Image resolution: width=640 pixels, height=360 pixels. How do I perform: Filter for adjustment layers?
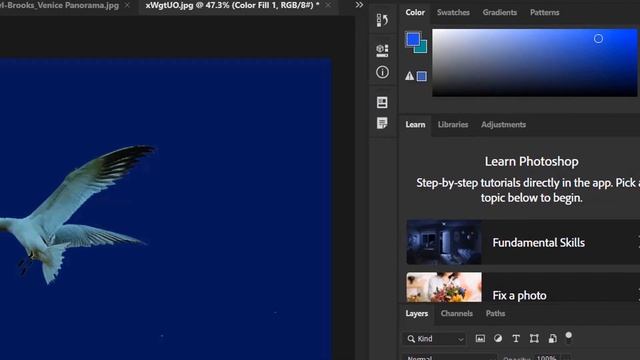point(498,338)
